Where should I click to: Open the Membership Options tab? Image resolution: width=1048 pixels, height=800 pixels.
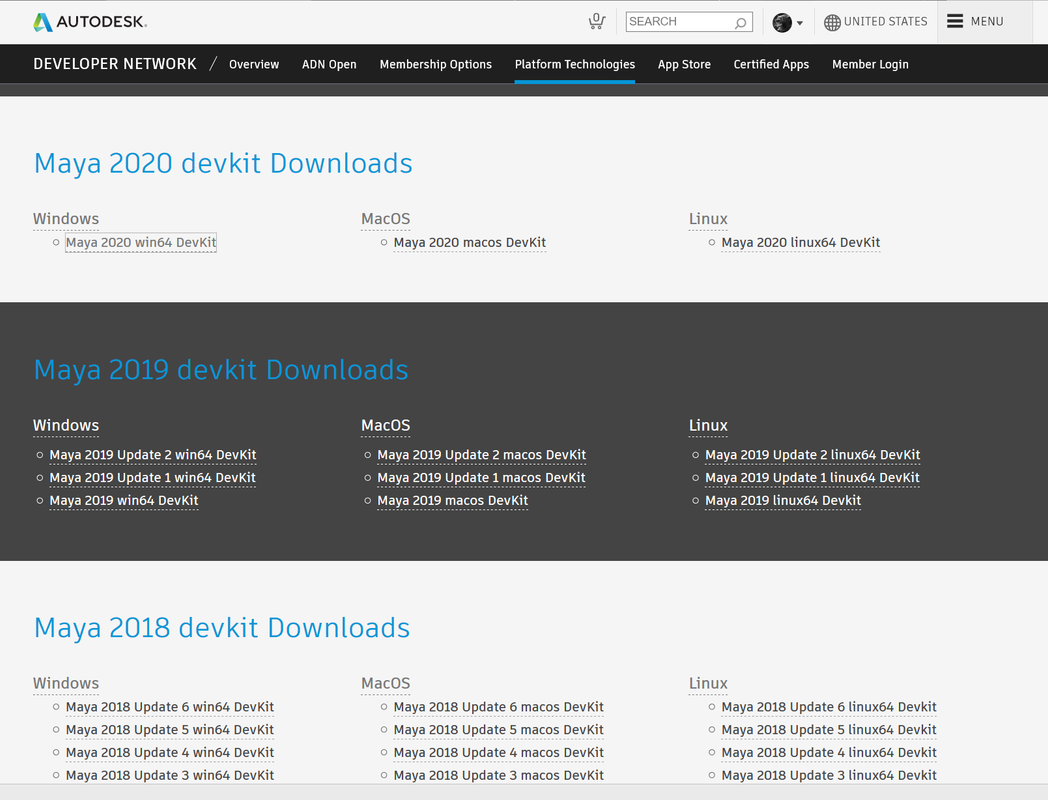436,64
